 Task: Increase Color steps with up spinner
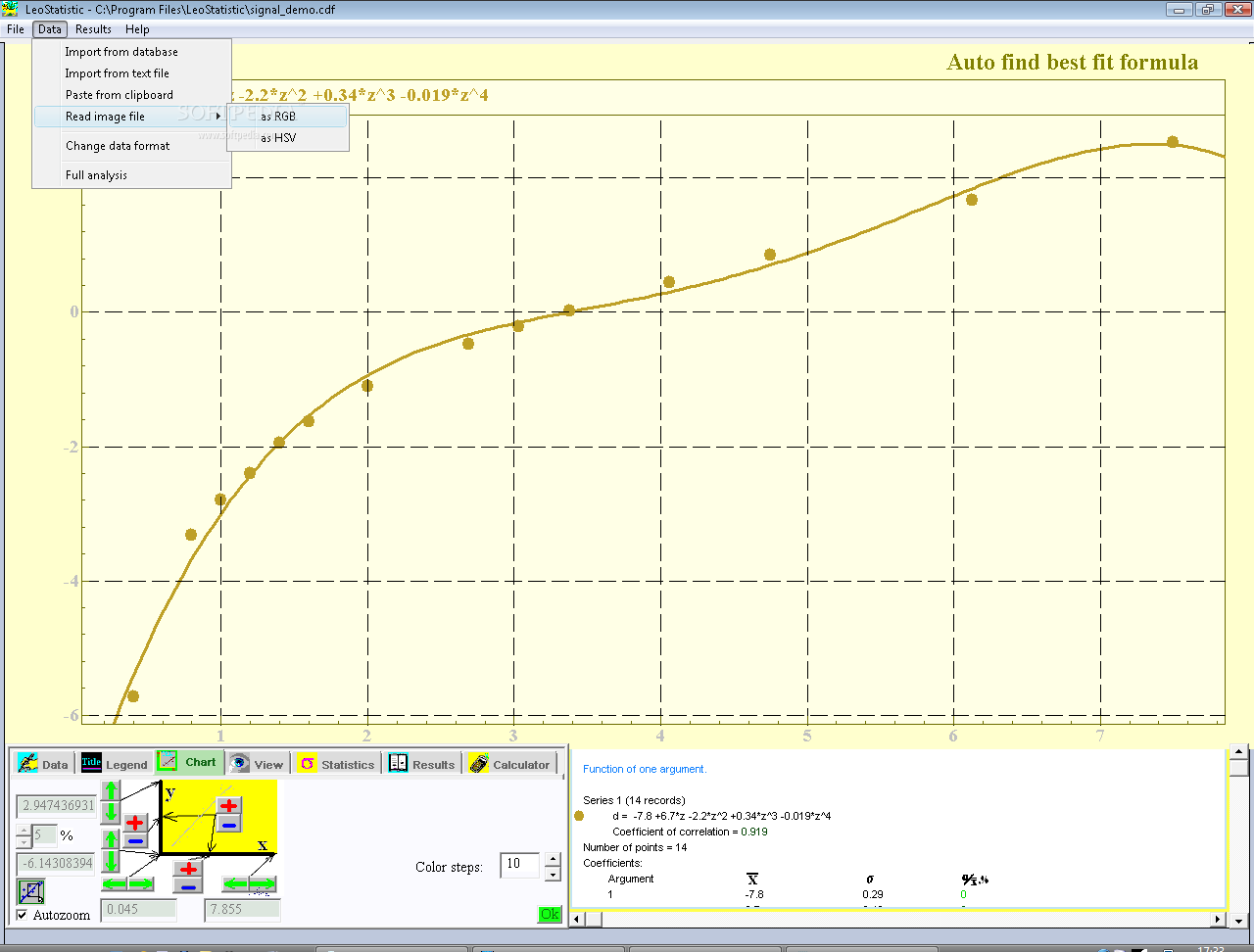point(553,859)
